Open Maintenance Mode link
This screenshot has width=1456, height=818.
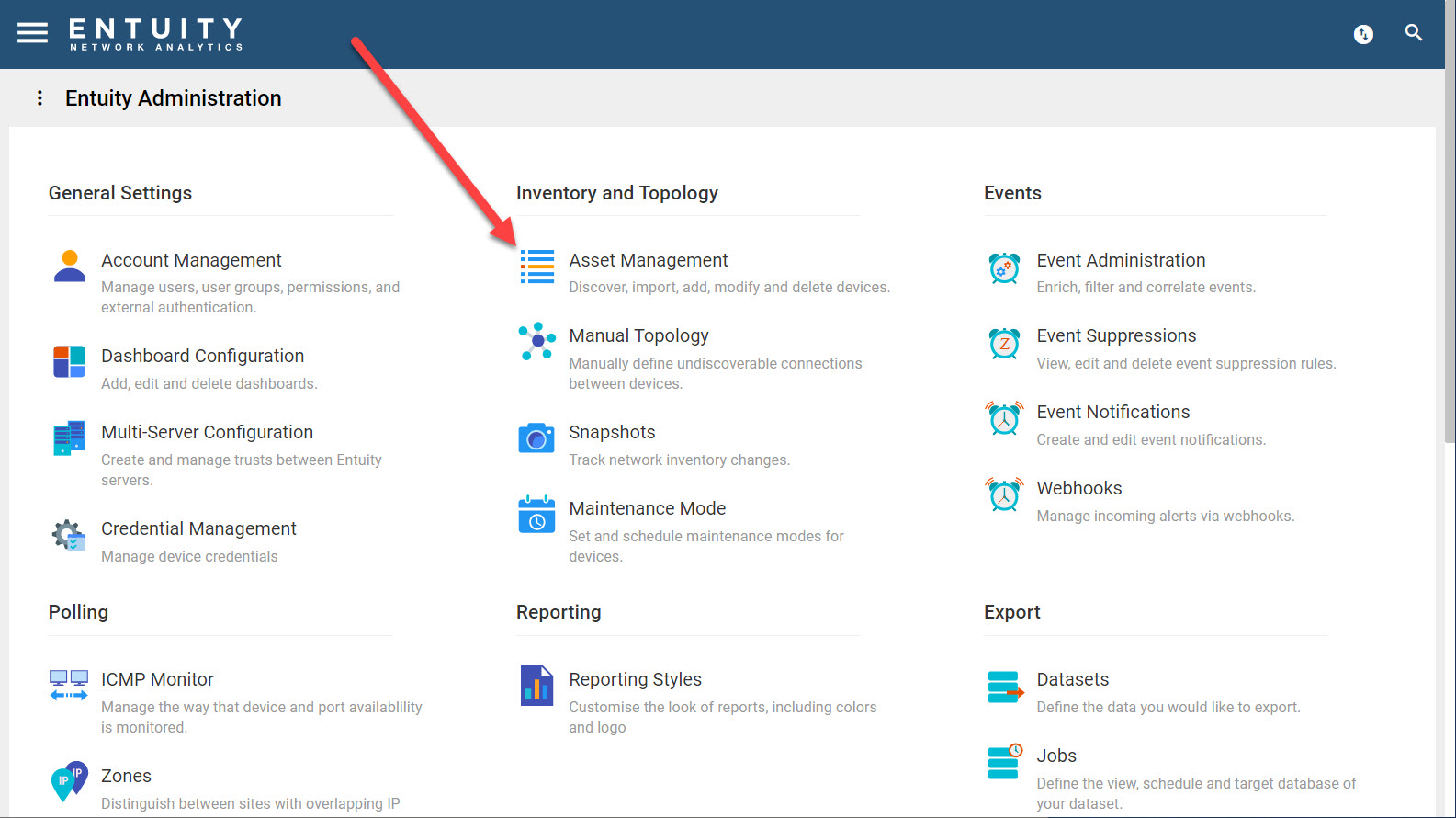(647, 508)
